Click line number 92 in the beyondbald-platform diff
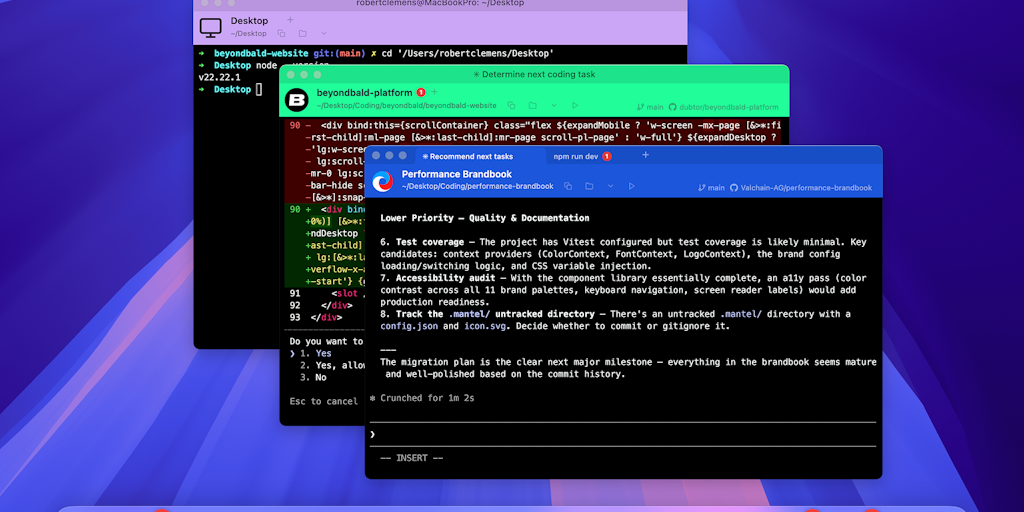 coord(295,305)
